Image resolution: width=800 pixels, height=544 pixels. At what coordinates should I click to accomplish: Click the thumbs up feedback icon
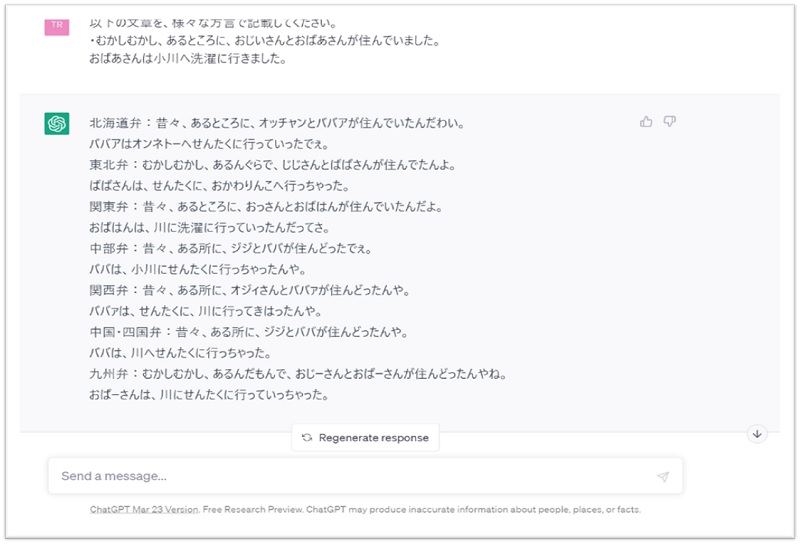(646, 122)
